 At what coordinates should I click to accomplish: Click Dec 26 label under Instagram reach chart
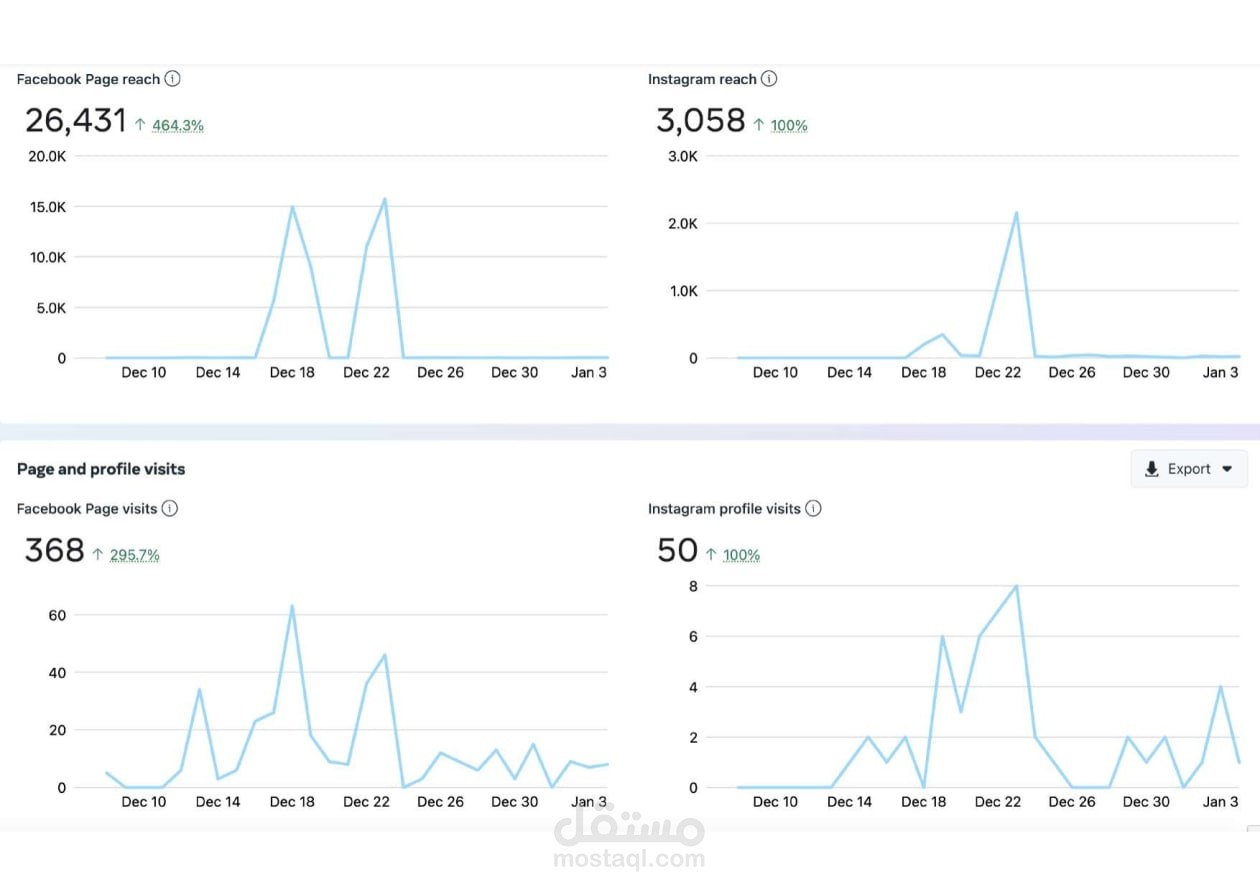click(x=1072, y=372)
